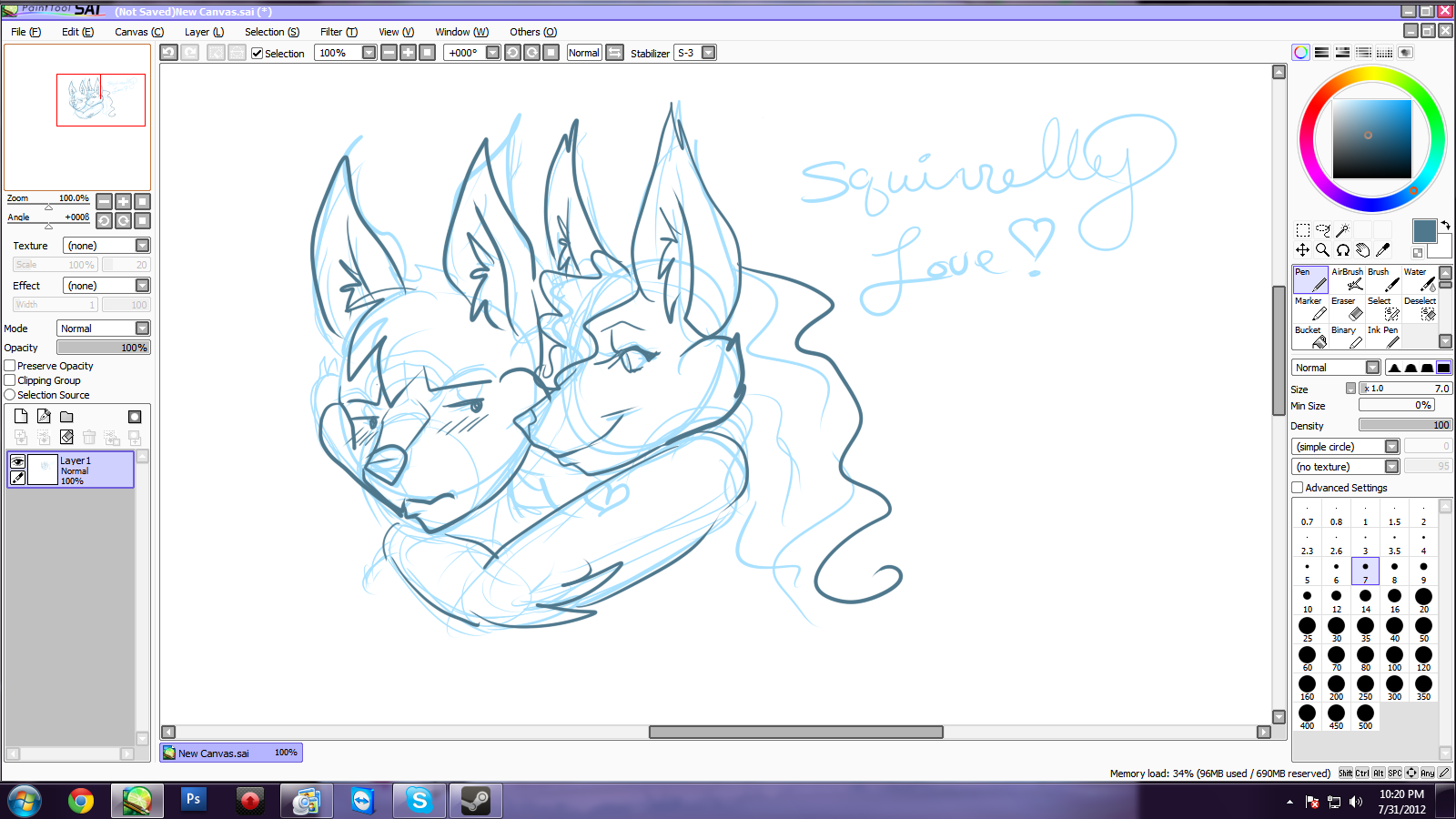
Task: Create a new linework layer
Action: (44, 417)
